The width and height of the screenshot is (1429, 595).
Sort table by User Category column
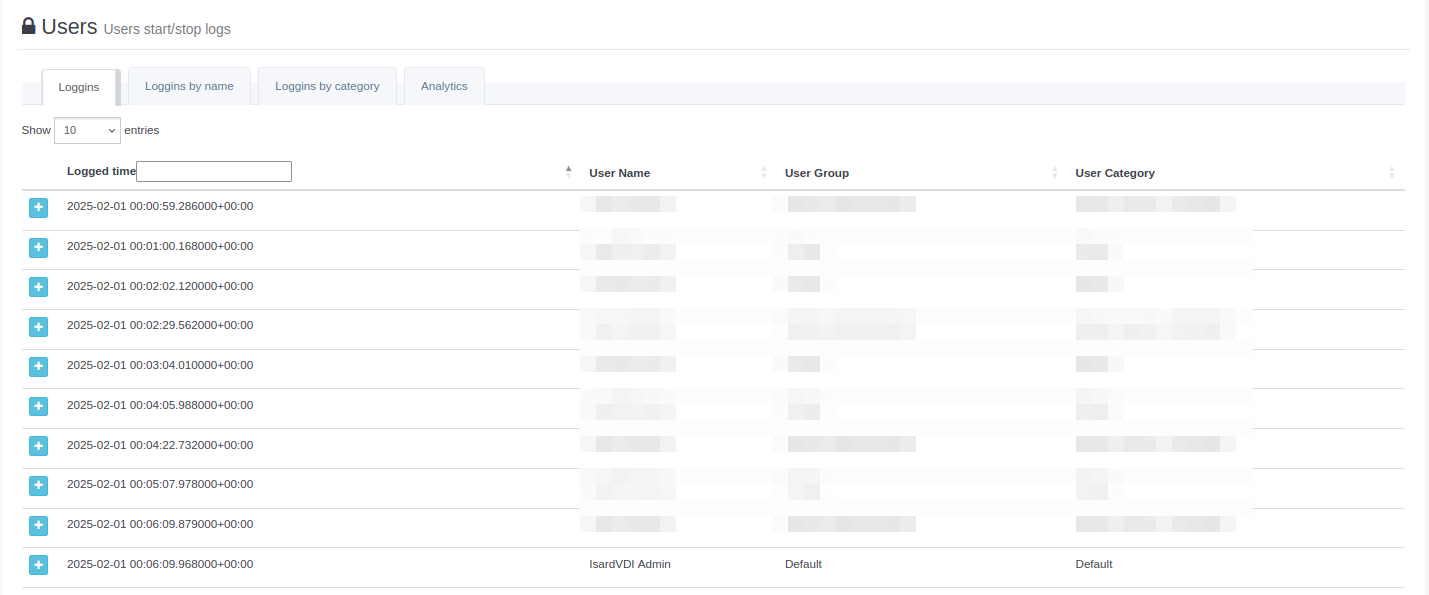1114,173
